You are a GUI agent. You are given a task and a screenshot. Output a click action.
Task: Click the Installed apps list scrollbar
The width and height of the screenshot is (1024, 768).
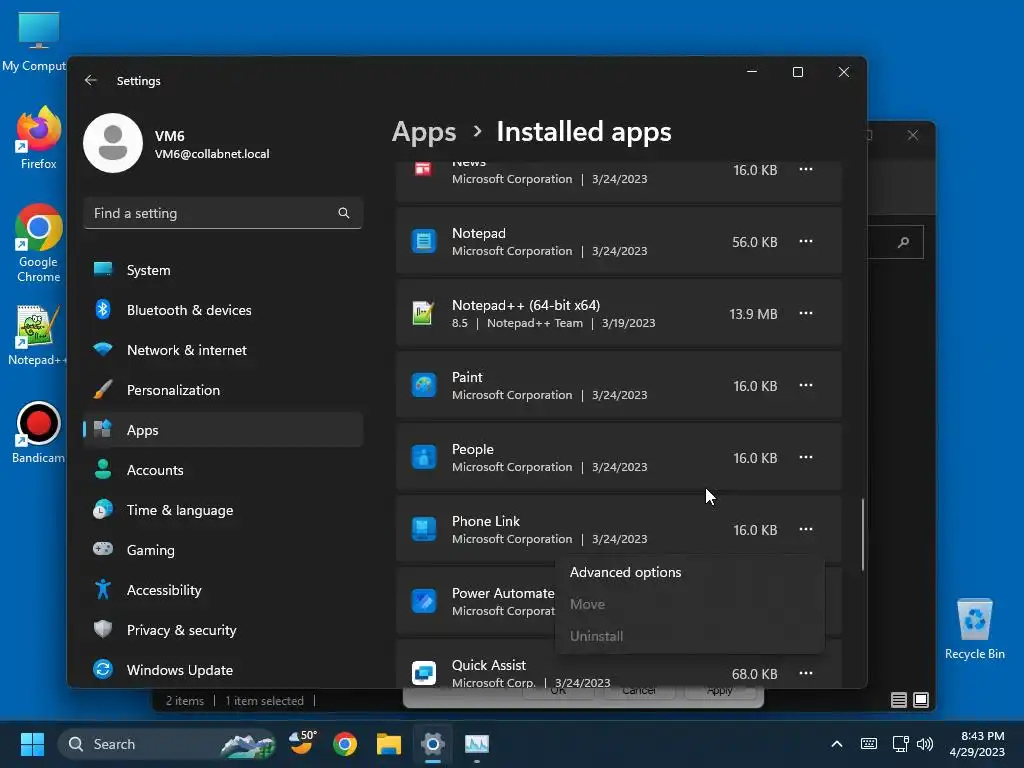click(x=863, y=534)
